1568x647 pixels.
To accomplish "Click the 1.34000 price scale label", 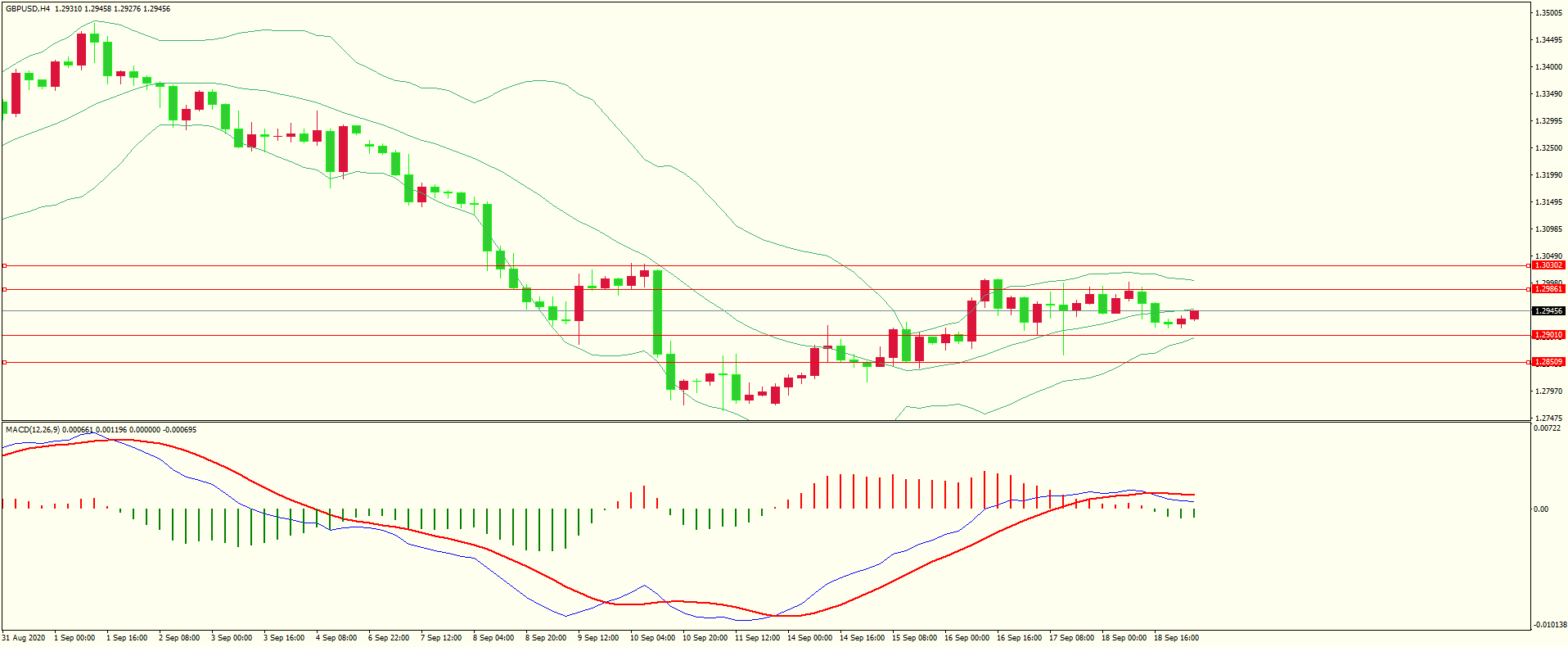I will [x=1549, y=67].
